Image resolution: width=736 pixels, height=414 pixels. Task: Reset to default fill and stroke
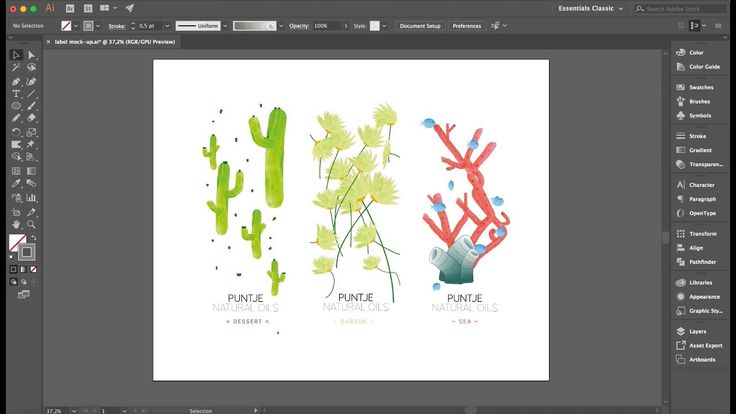tap(13, 257)
